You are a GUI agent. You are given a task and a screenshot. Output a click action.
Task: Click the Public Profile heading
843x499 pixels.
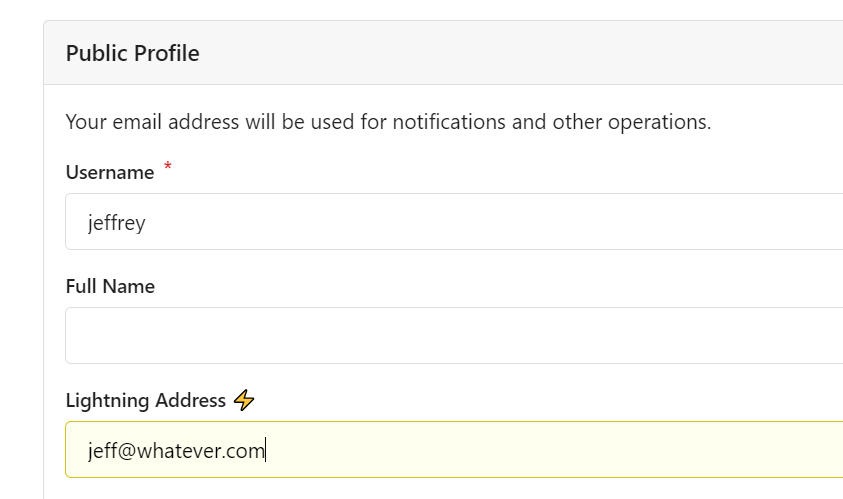point(132,54)
